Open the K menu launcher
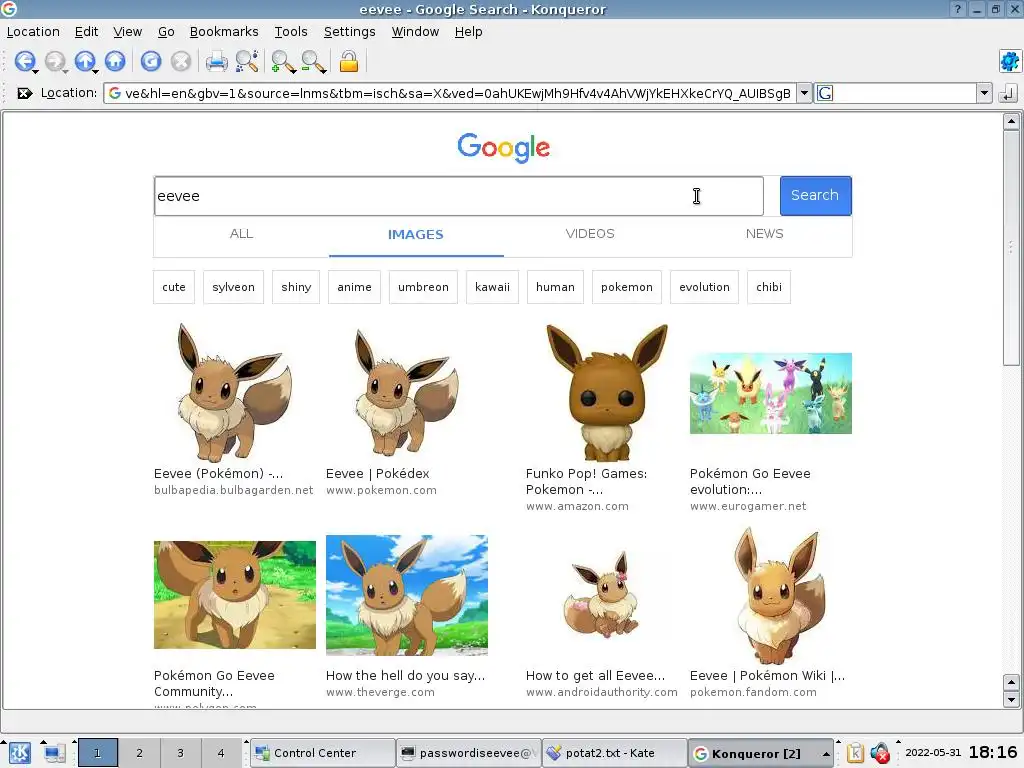The height and width of the screenshot is (768, 1024). click(x=19, y=753)
